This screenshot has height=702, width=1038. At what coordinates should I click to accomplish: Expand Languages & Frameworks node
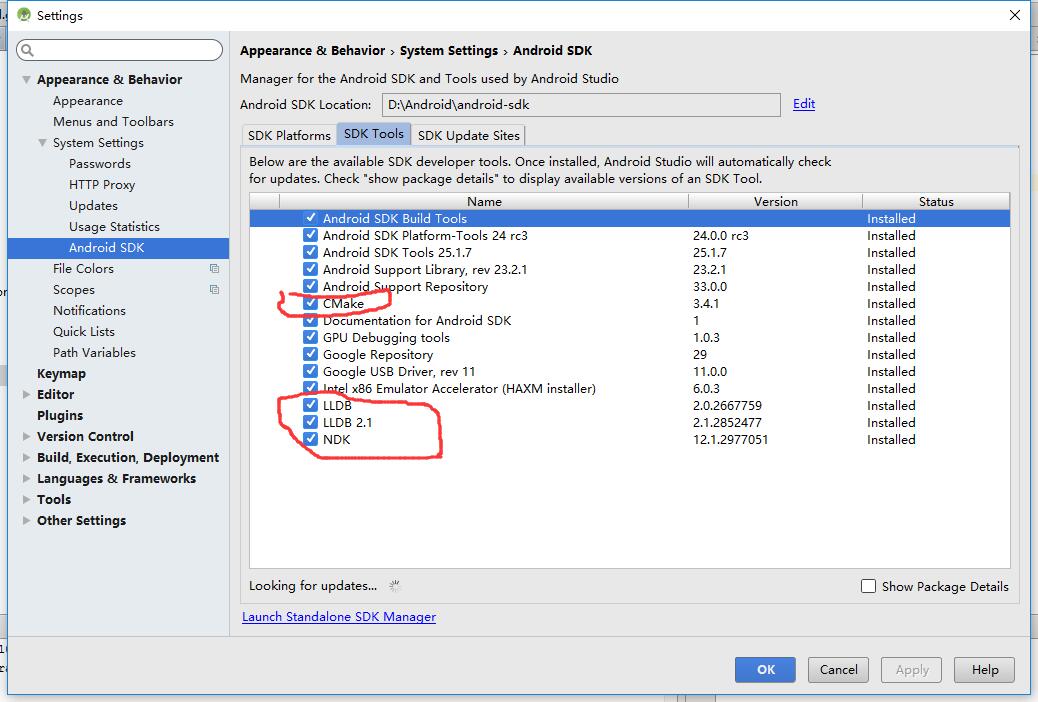point(26,478)
